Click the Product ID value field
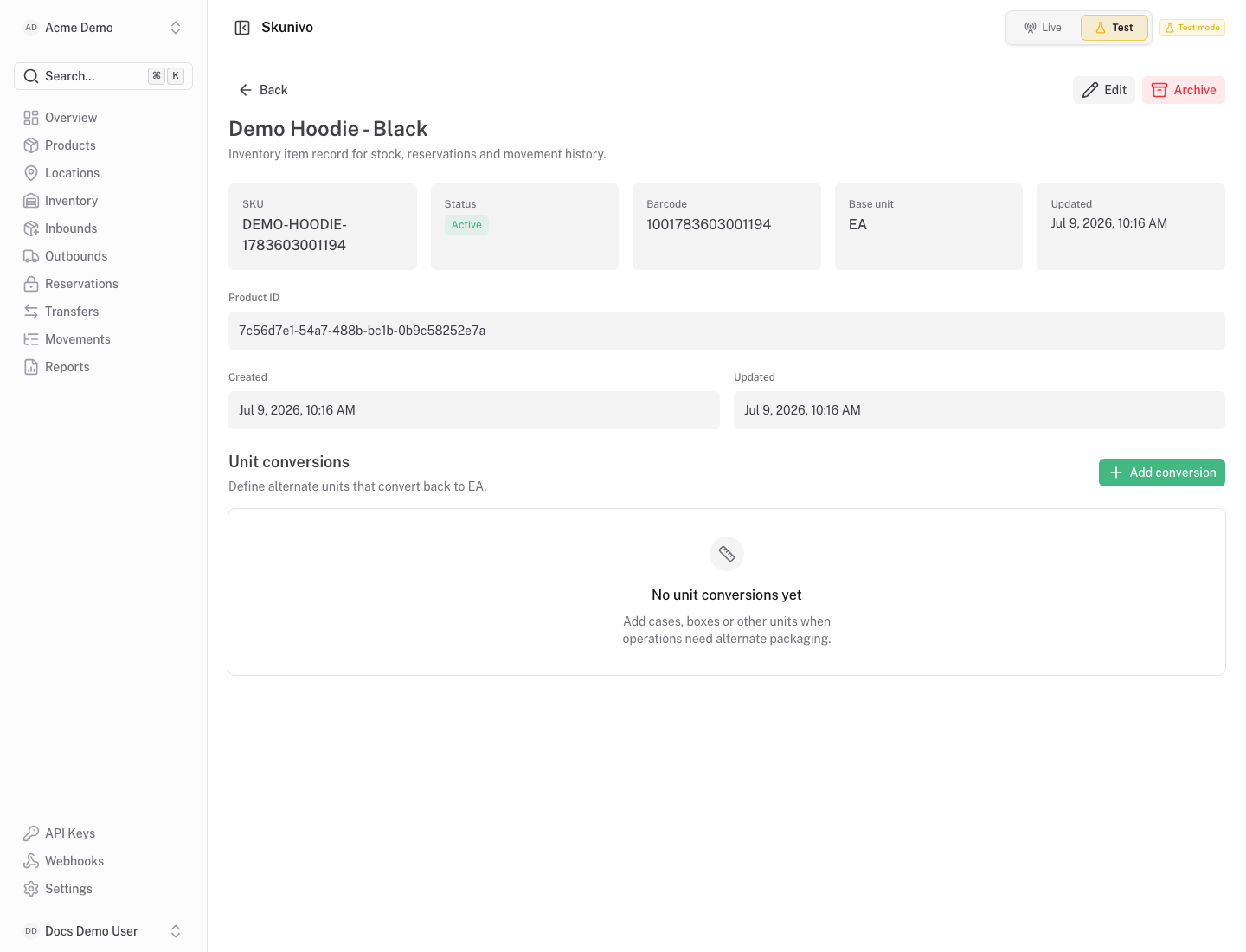The height and width of the screenshot is (952, 1246). tap(727, 331)
